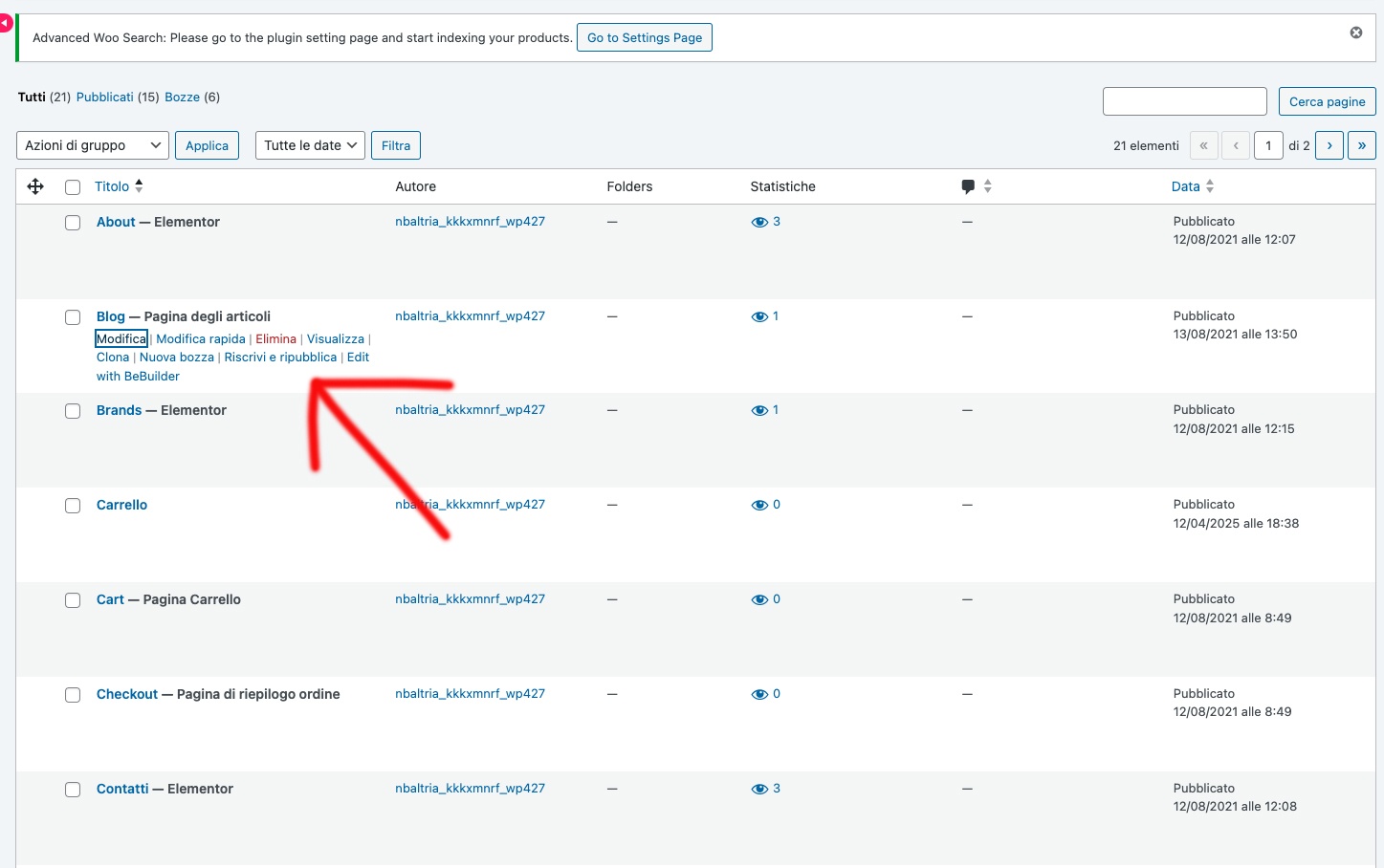Click the eye statistics icon for About page
Viewport: 1384px width, 868px height.
click(x=759, y=222)
